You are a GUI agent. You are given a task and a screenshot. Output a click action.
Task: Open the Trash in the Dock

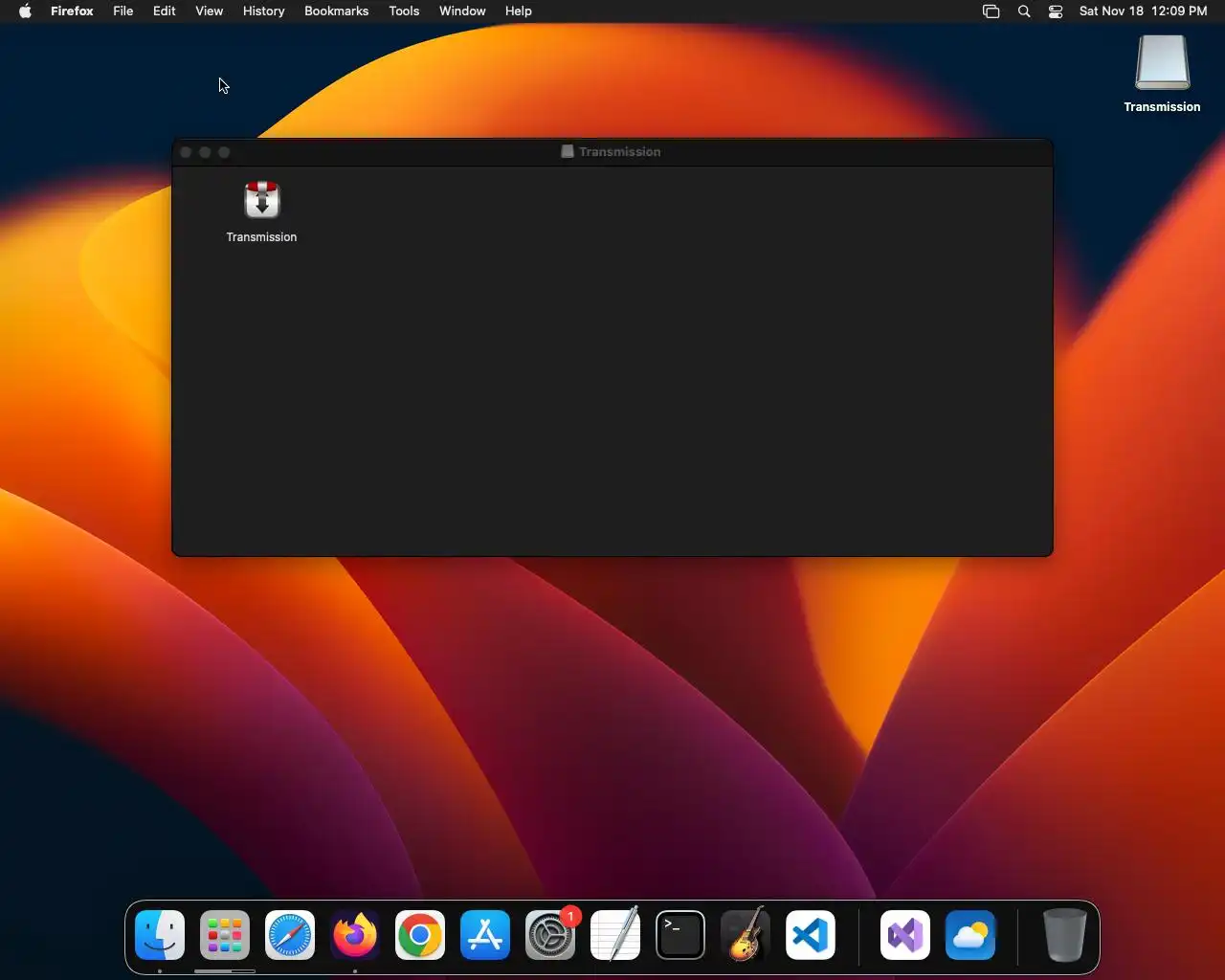[x=1064, y=935]
